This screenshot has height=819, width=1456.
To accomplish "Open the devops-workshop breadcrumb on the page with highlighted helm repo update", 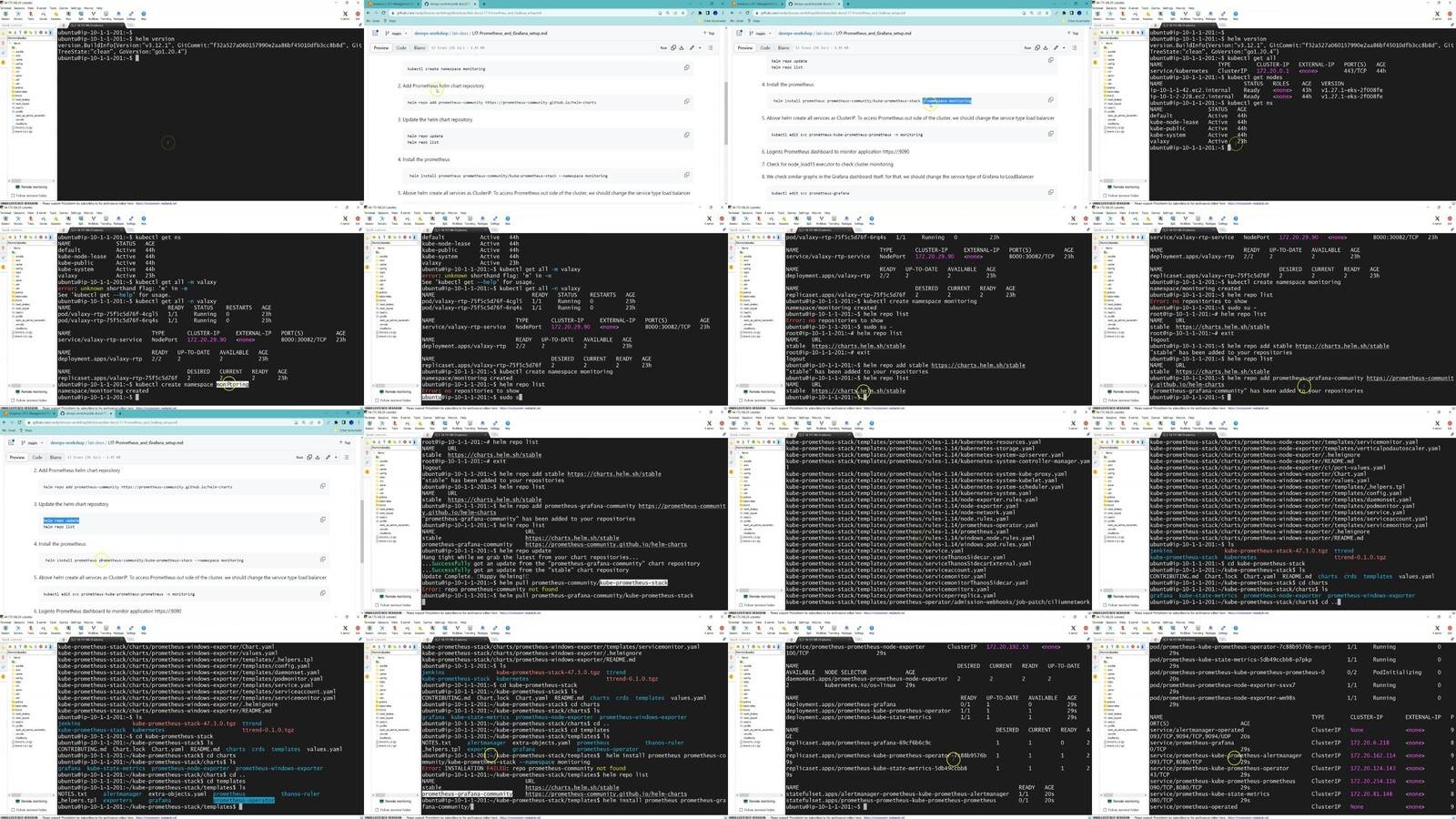I will [67, 442].
